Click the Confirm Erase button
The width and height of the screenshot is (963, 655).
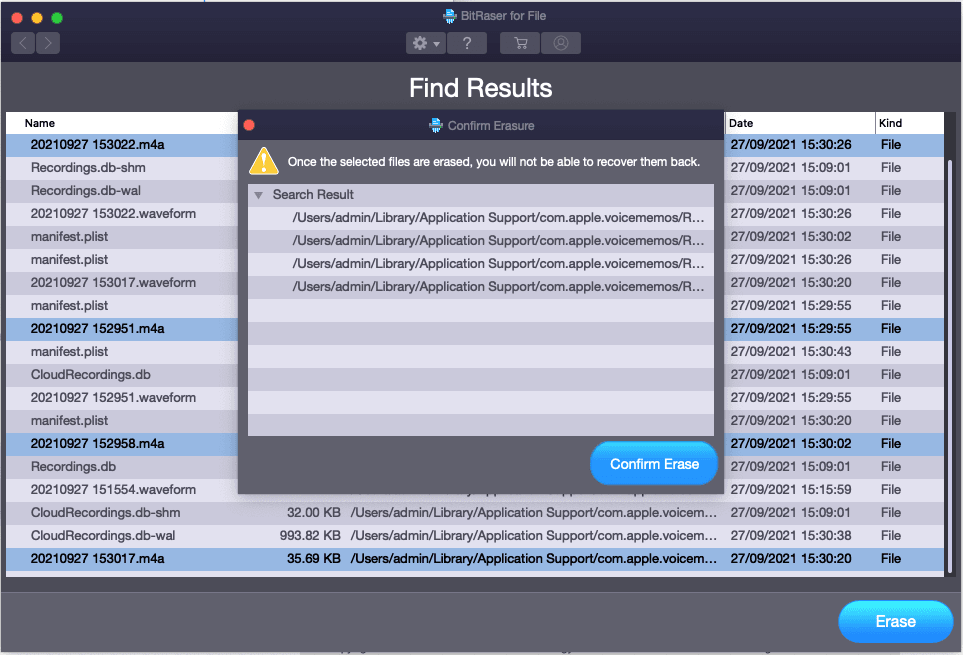click(654, 464)
